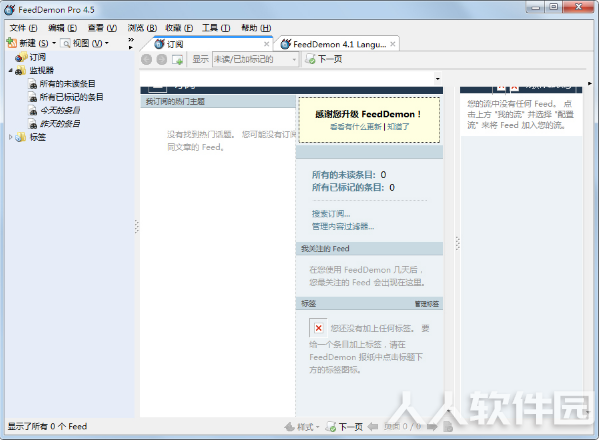Image resolution: width=600 pixels, height=443 pixels.
Task: Select 所有的未读条目 in the sidebar
Action: [67, 84]
